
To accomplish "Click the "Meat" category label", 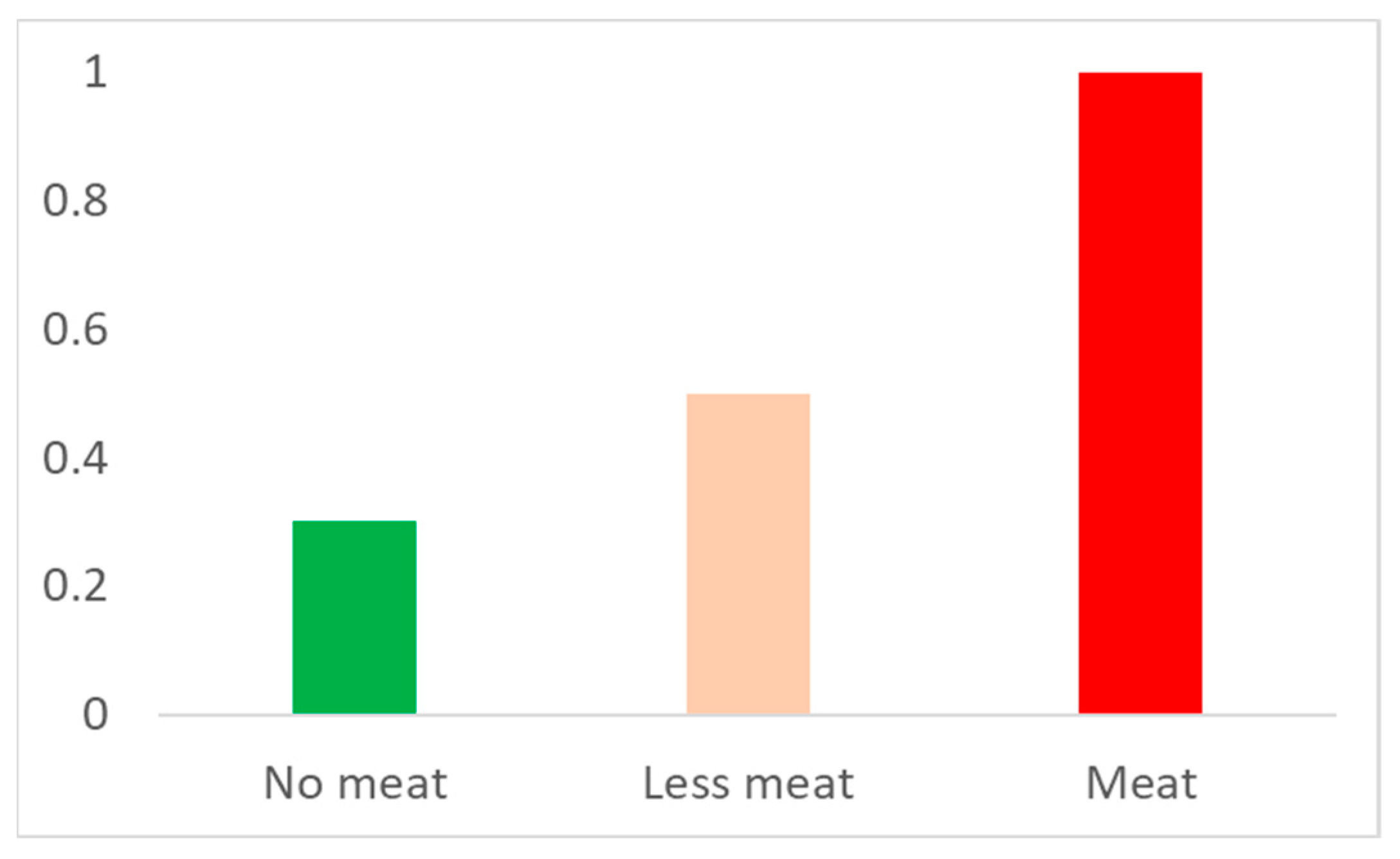I will tap(1141, 783).
